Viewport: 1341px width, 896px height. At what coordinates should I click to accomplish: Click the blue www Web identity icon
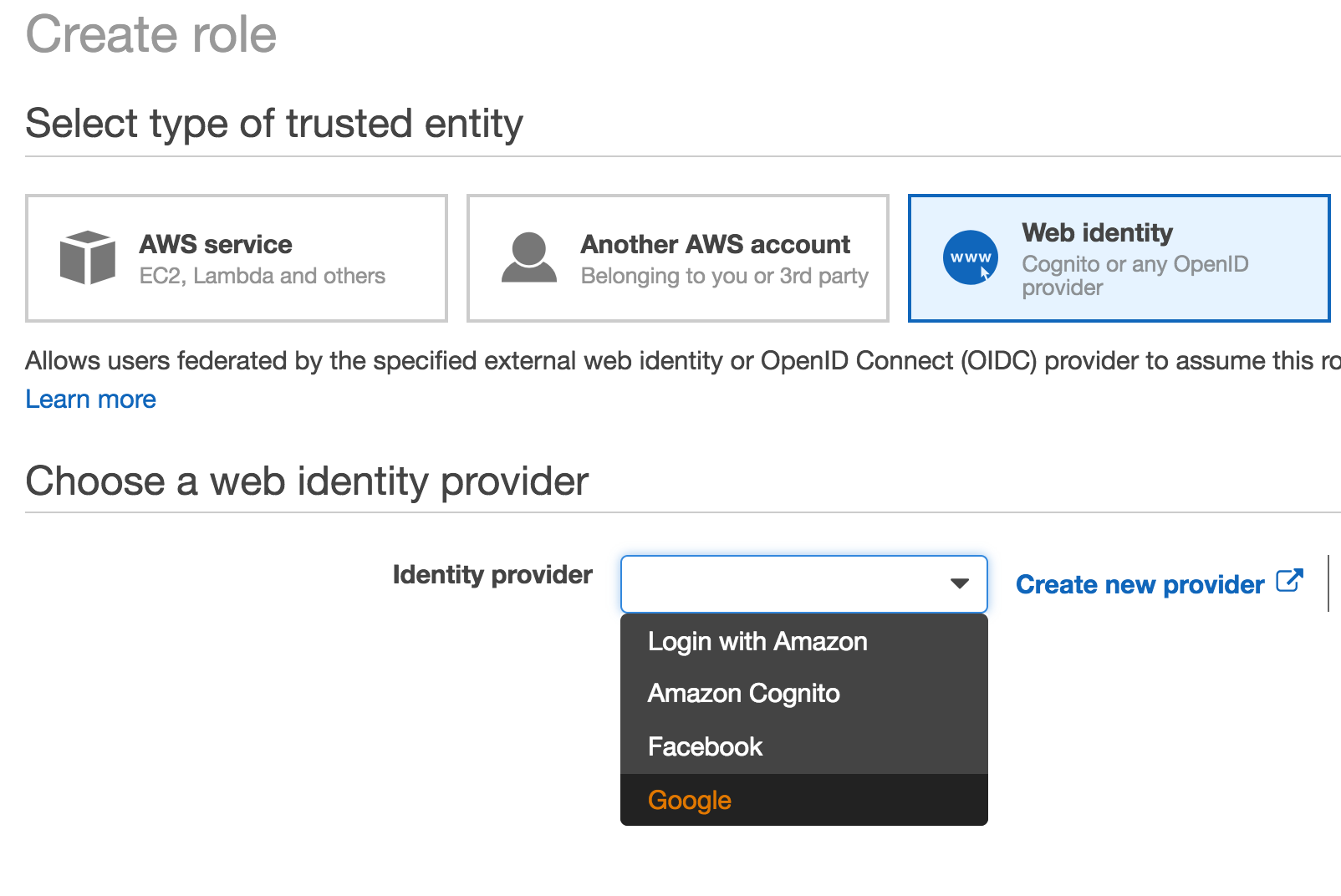click(970, 257)
